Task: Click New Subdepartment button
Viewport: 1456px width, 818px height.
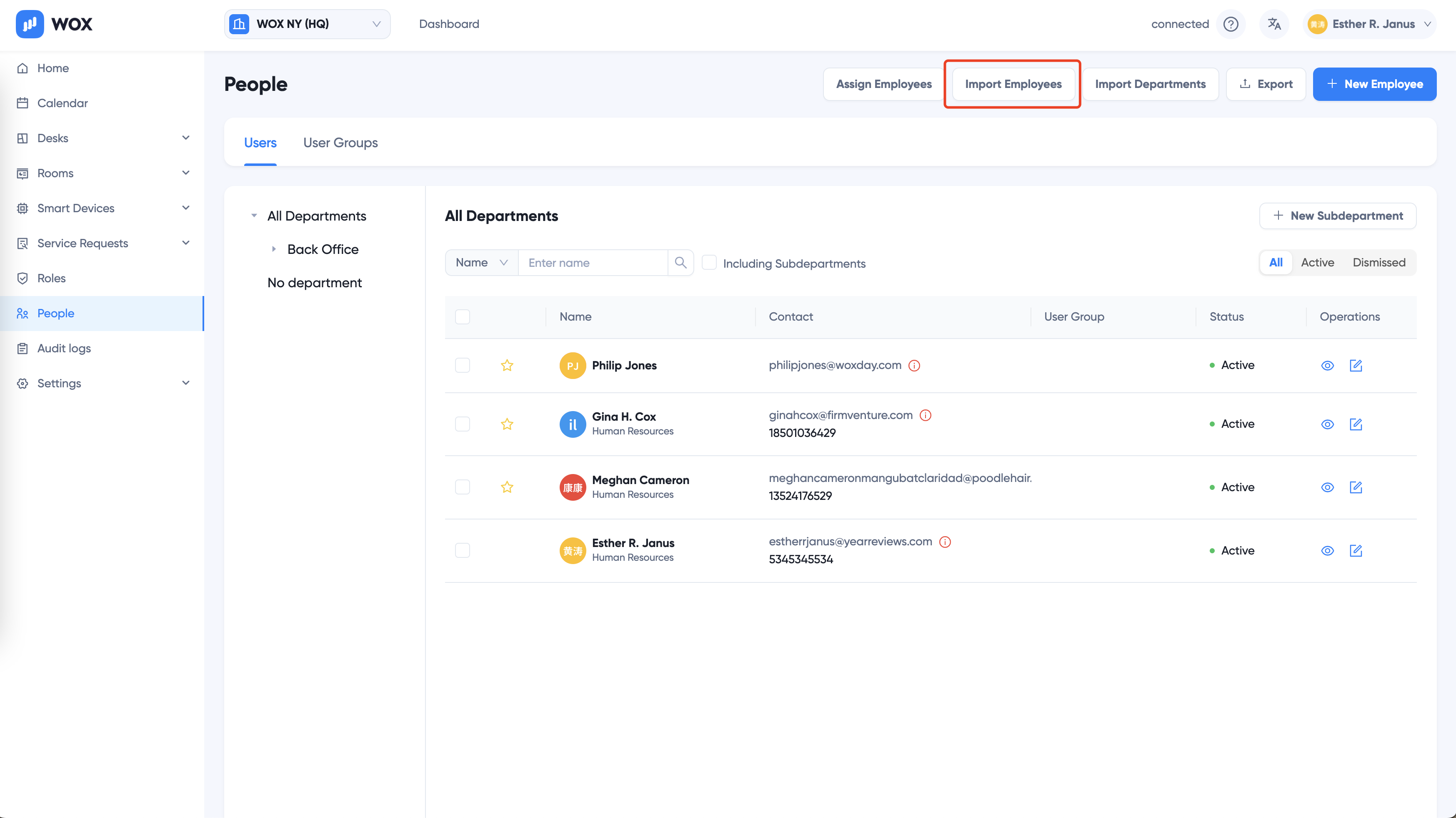Action: pyautogui.click(x=1337, y=216)
